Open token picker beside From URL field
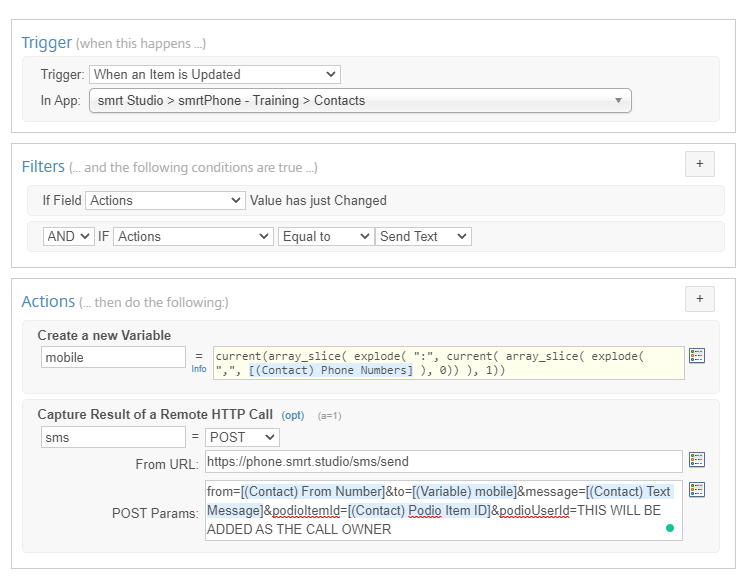Screen dimensions: 747x577 click(x=697, y=460)
